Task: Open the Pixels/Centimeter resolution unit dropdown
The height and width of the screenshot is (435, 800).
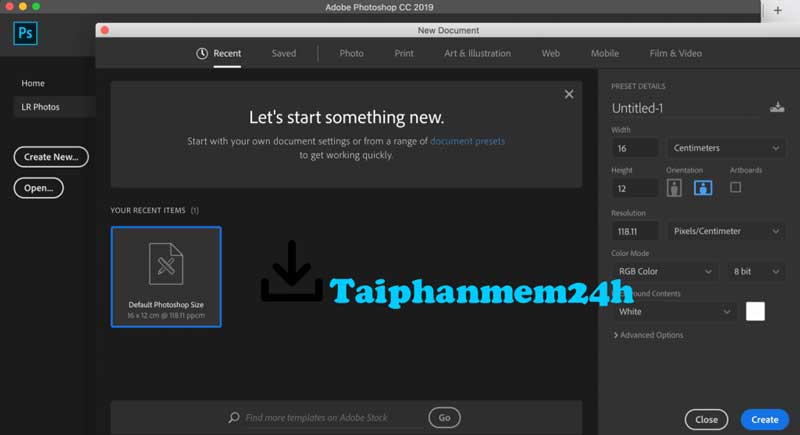Action: [725, 231]
